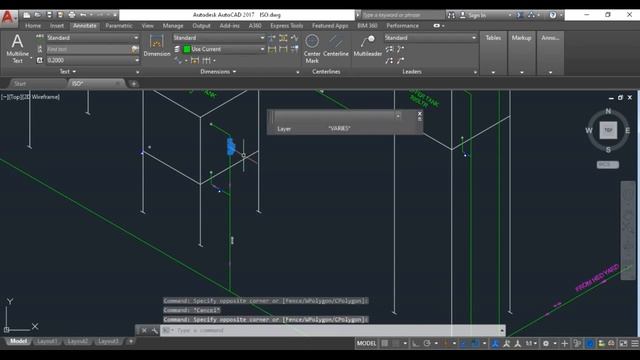Image resolution: width=640 pixels, height=360 pixels.
Task: Click the blue selected valve object
Action: tap(231, 147)
